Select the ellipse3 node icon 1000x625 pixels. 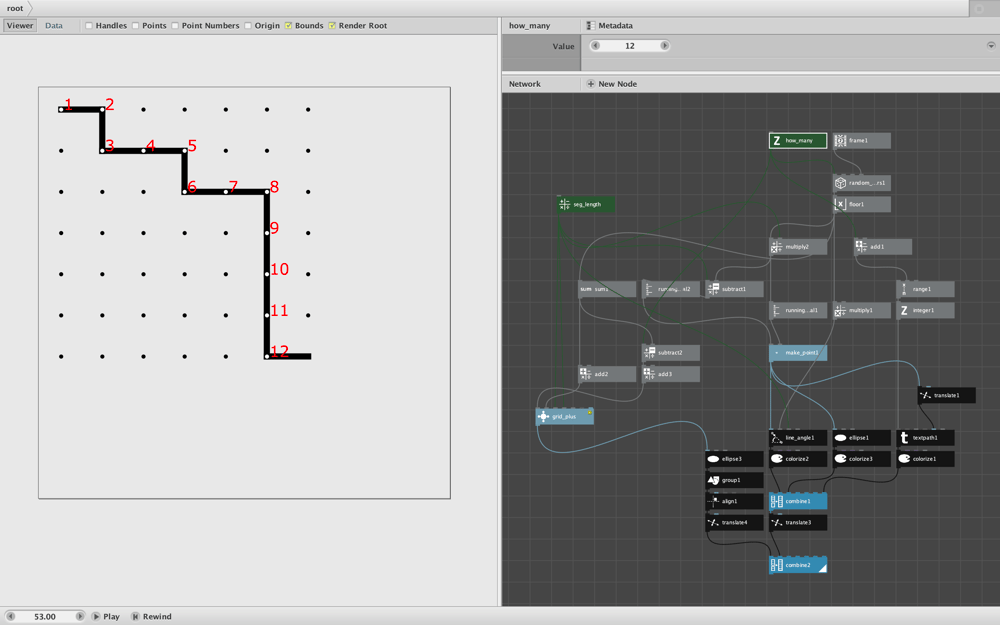713,459
